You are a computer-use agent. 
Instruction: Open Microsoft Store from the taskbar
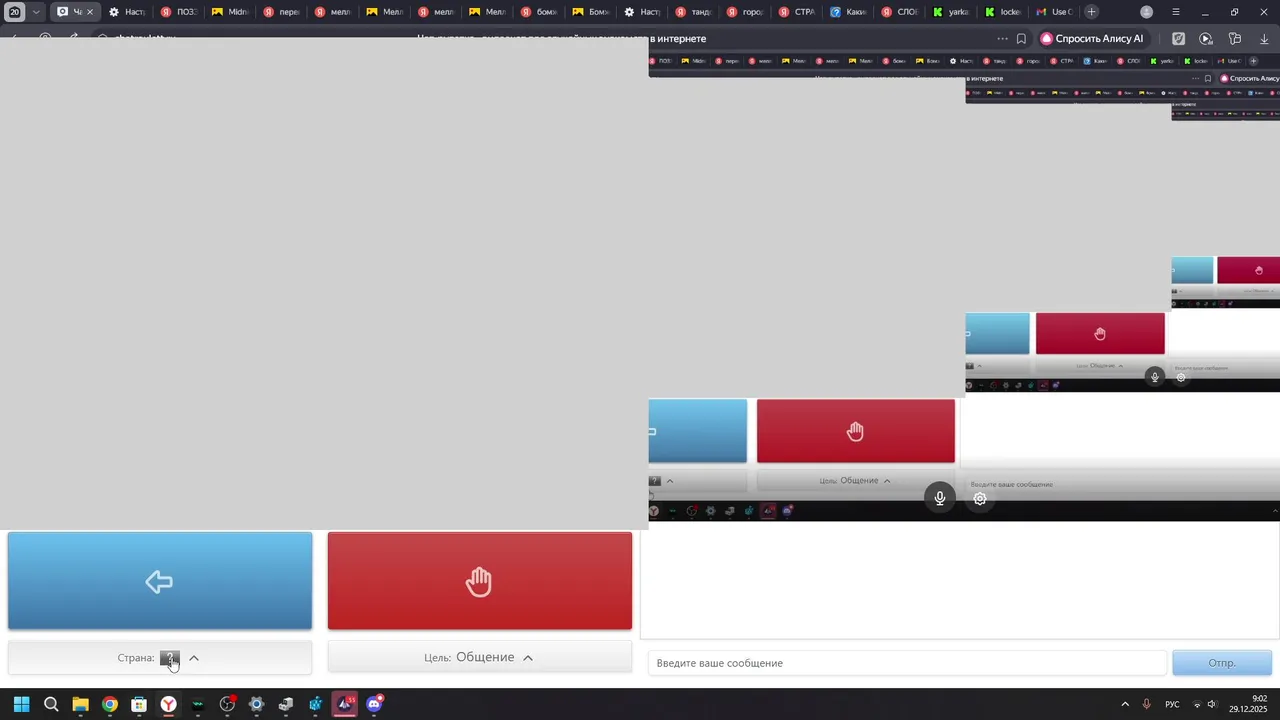pos(139,704)
